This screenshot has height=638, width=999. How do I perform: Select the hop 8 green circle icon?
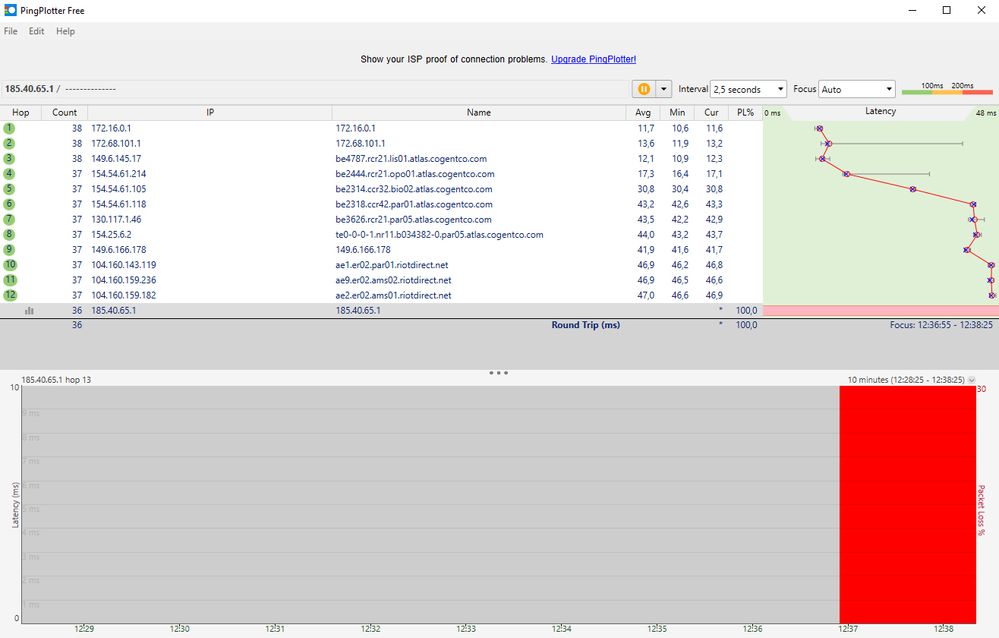pyautogui.click(x=9, y=234)
